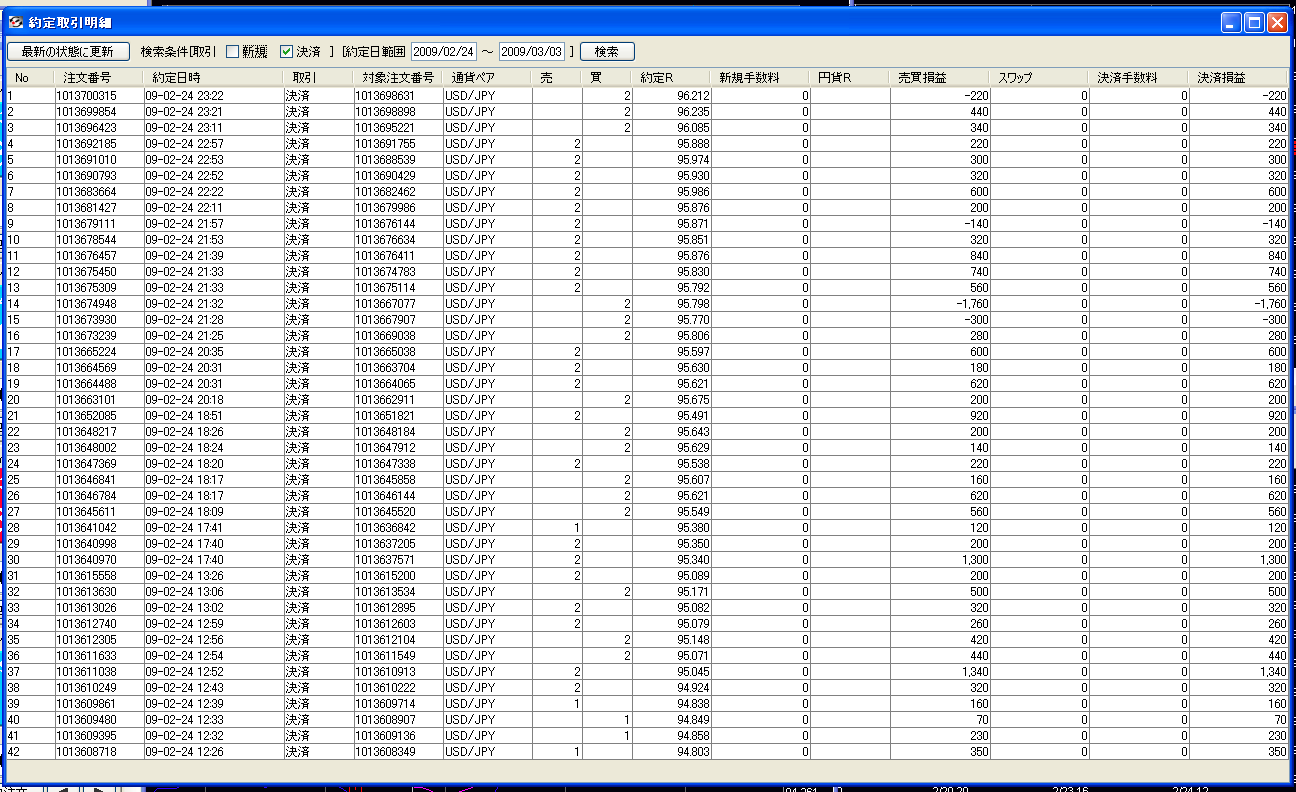Click the timestamp 09-02-24 22:57
1296x792 pixels.
click(184, 144)
